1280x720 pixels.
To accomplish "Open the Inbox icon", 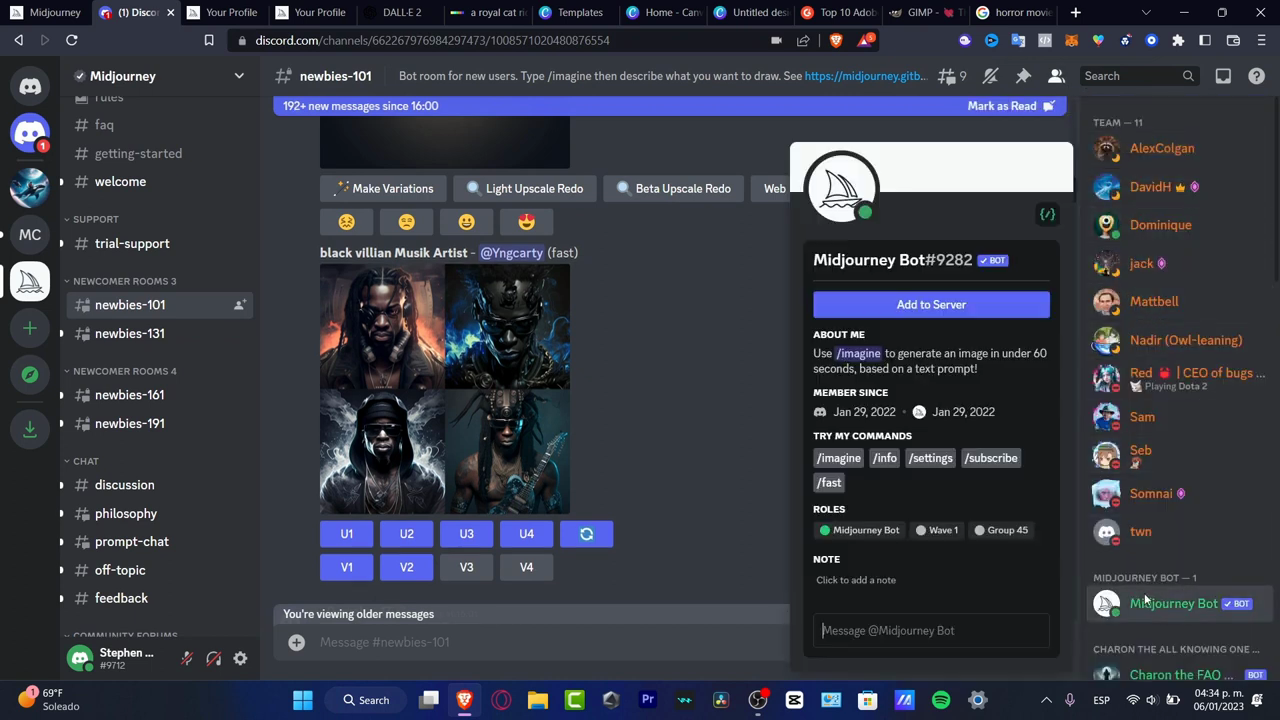I will point(1223,76).
